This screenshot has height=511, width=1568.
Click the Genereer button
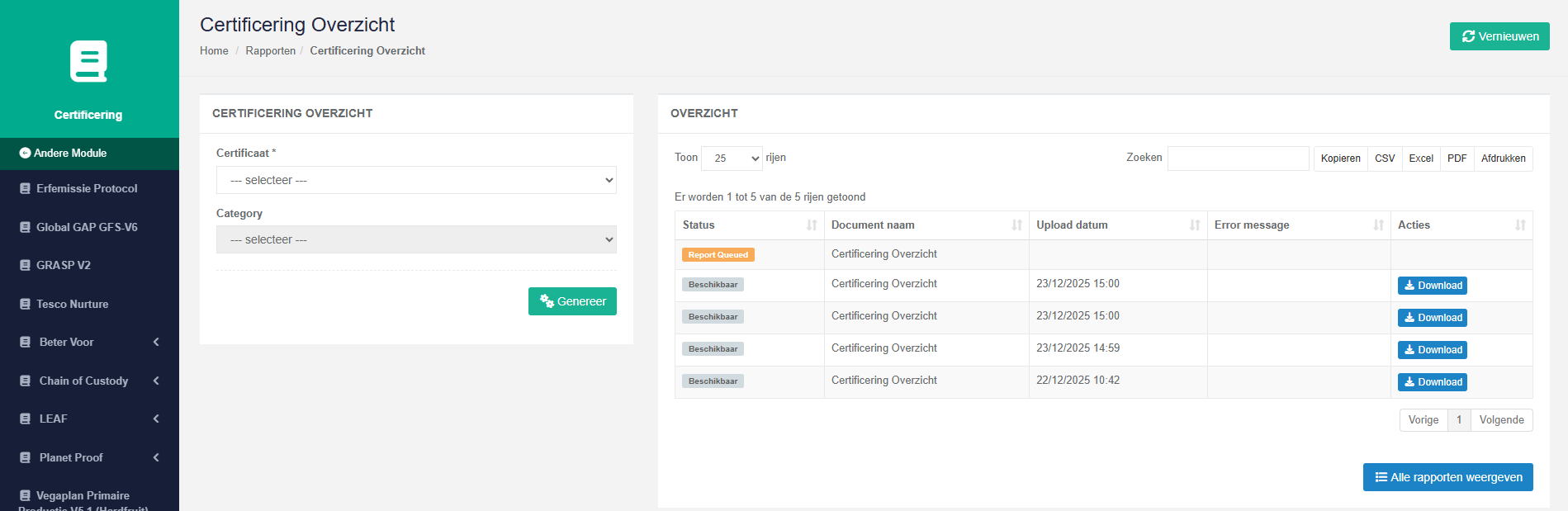(572, 301)
